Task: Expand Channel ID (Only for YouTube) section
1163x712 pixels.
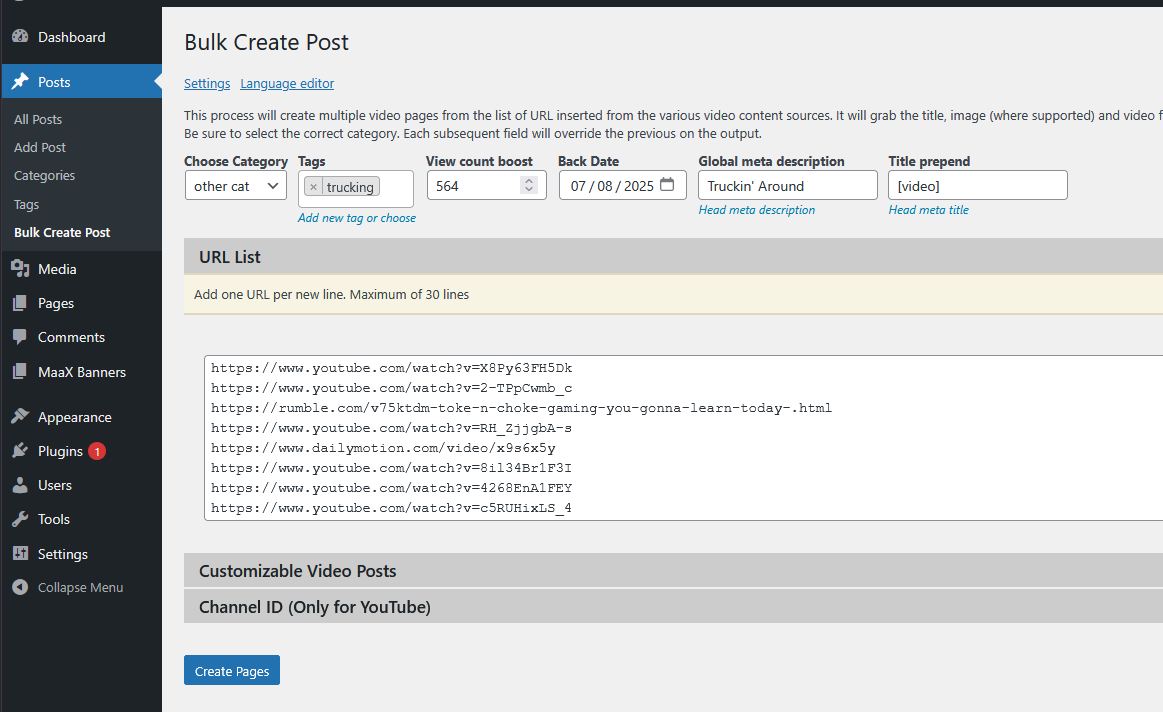Action: [315, 607]
